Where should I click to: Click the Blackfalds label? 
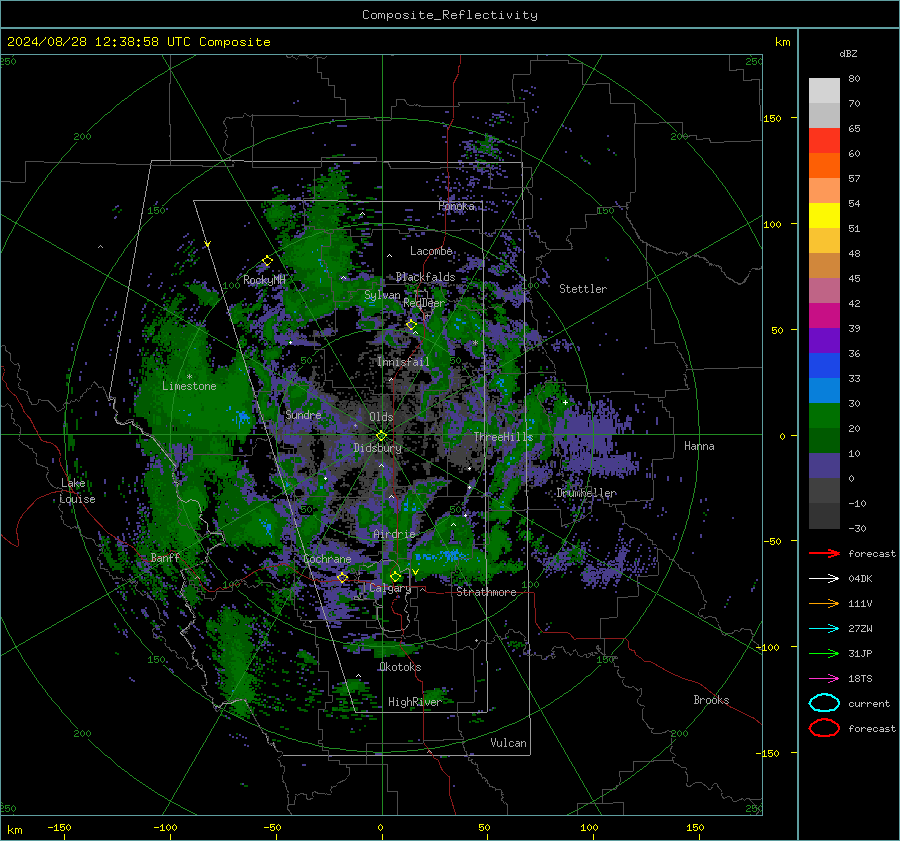click(x=425, y=277)
